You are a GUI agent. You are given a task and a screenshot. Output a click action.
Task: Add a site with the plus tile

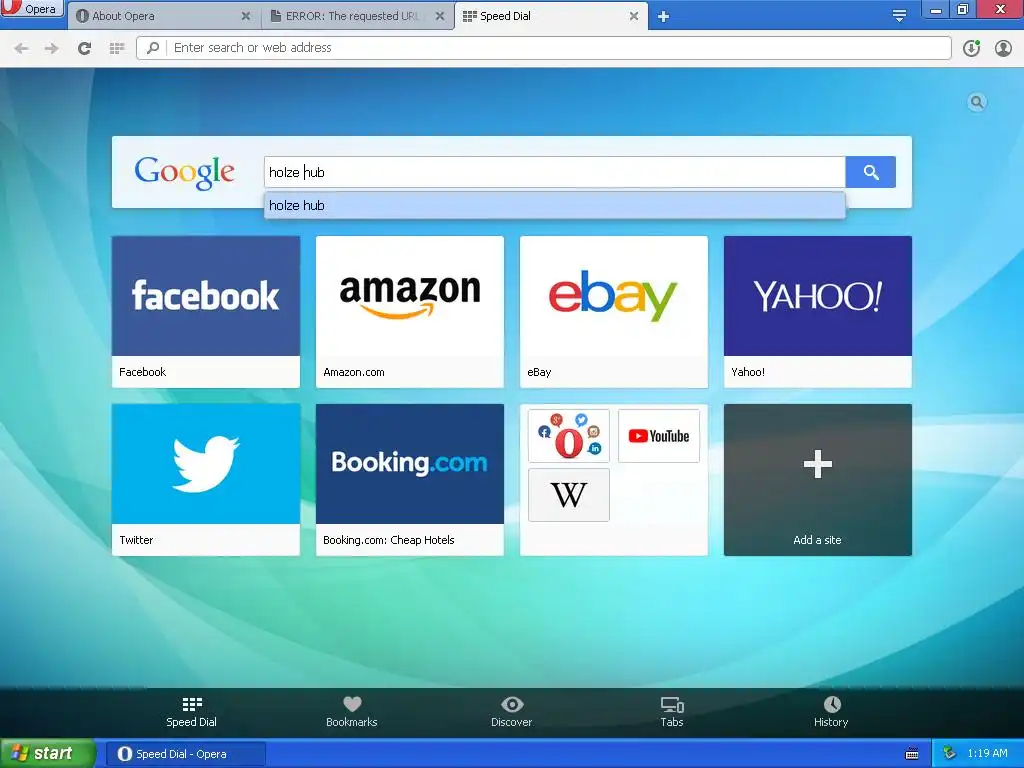(x=818, y=479)
